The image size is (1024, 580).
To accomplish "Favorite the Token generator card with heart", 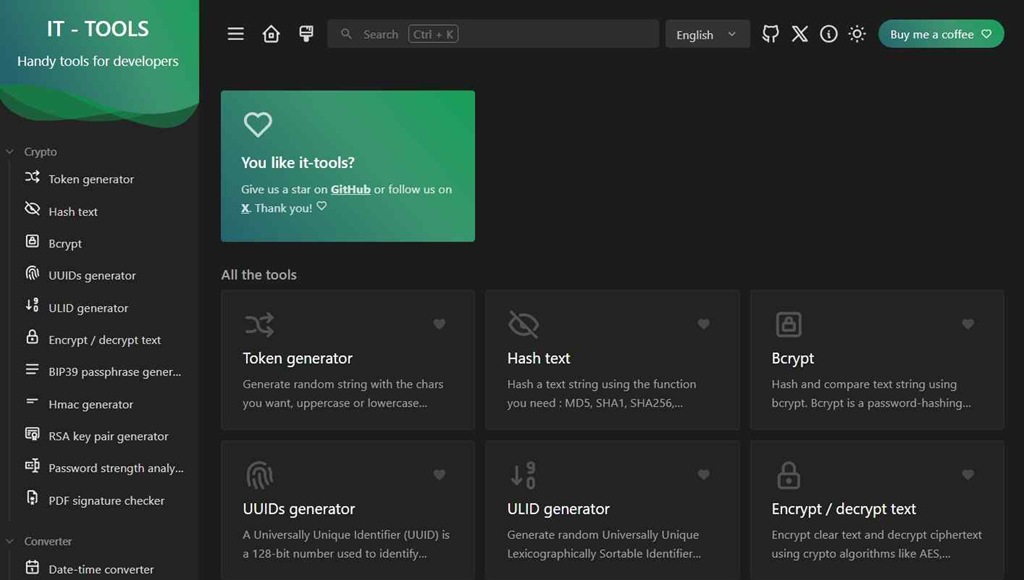I will [439, 324].
